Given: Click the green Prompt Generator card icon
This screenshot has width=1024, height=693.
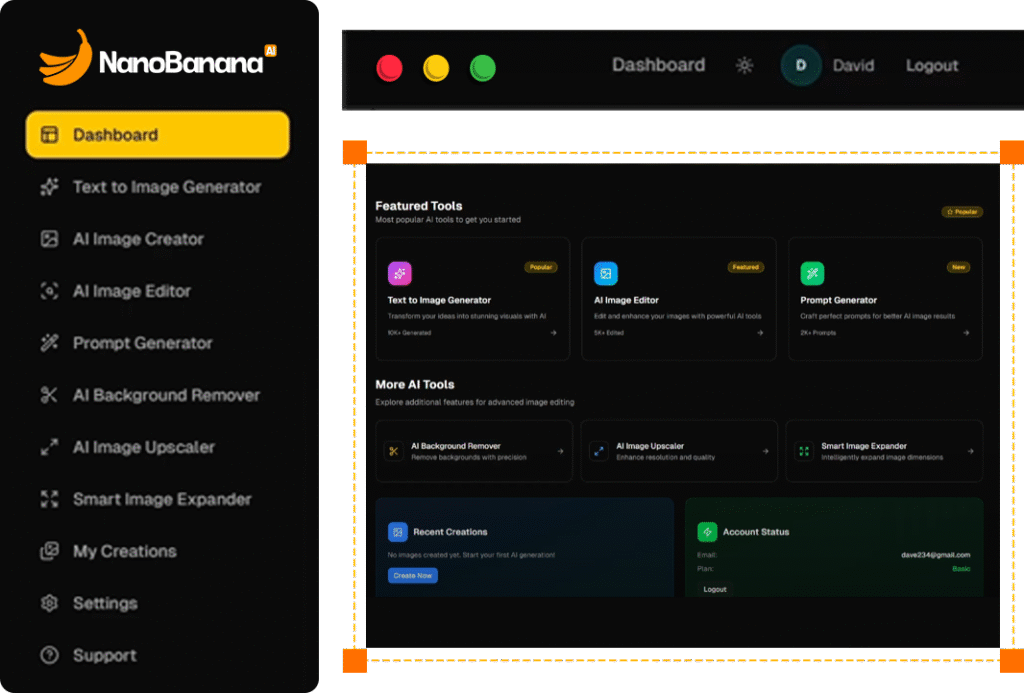Looking at the screenshot, I should [812, 273].
